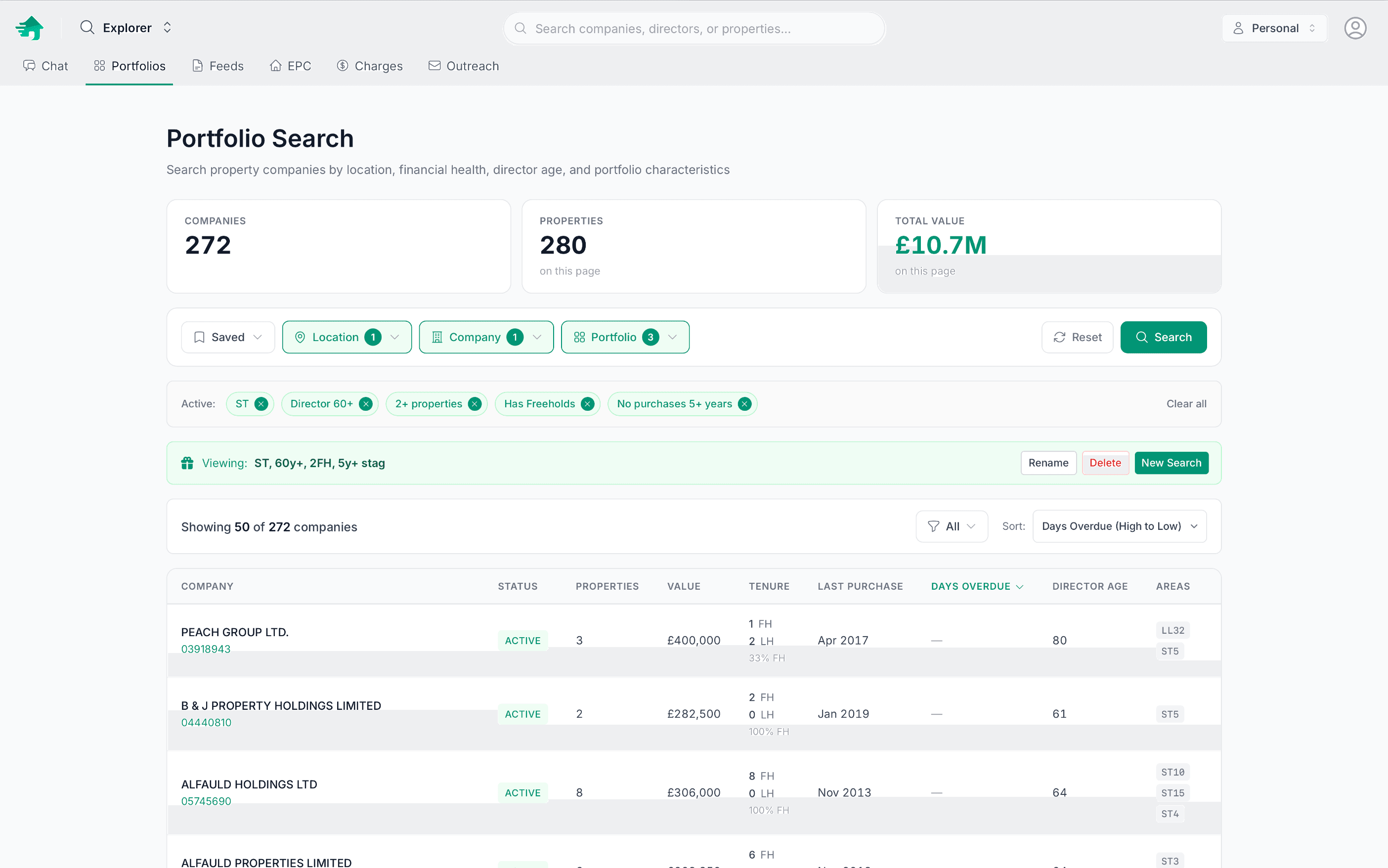Screen dimensions: 1388x868
Task: Switch to the EPC tab
Action: pos(291,66)
